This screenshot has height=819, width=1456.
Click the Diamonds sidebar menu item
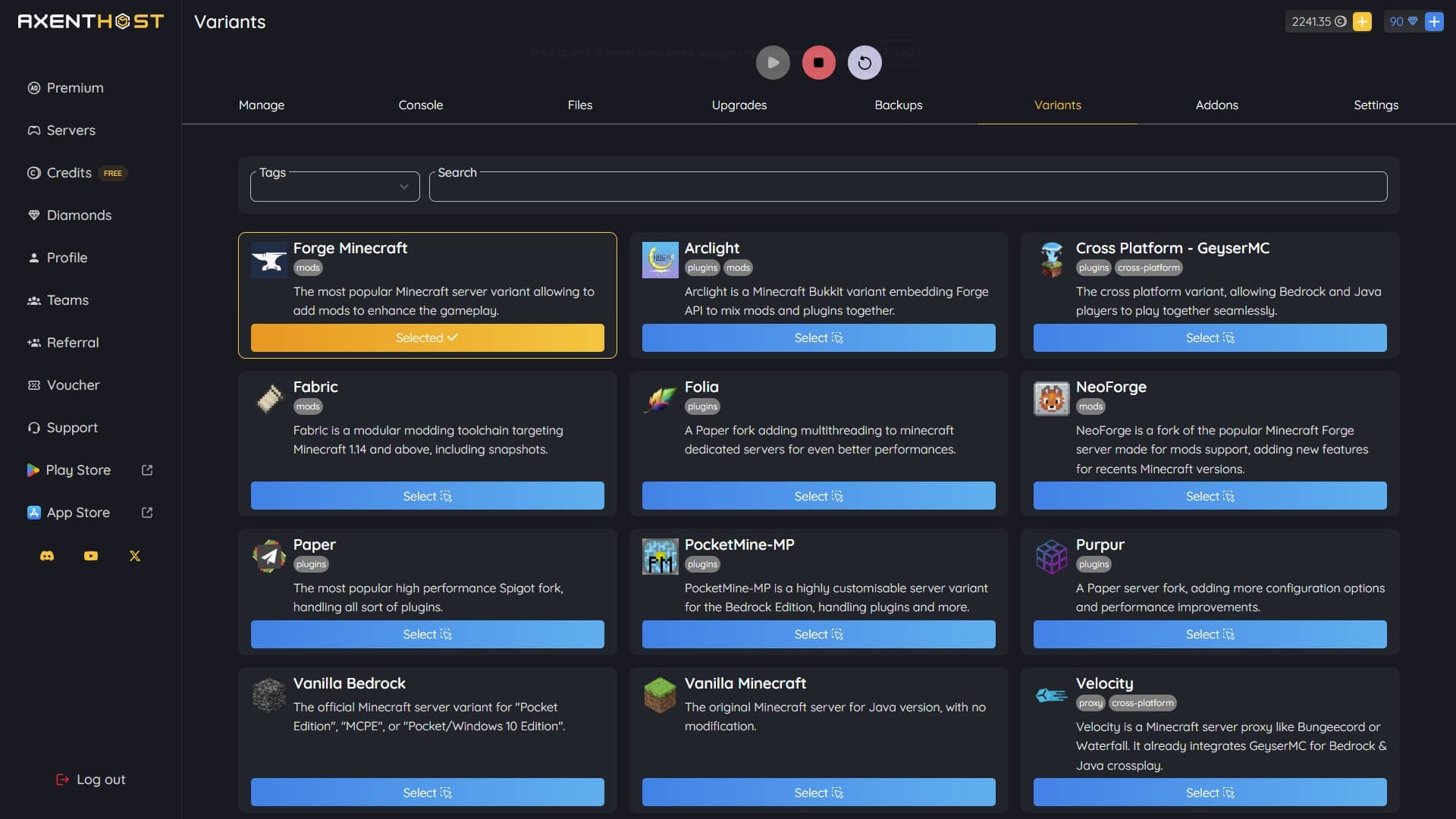79,215
